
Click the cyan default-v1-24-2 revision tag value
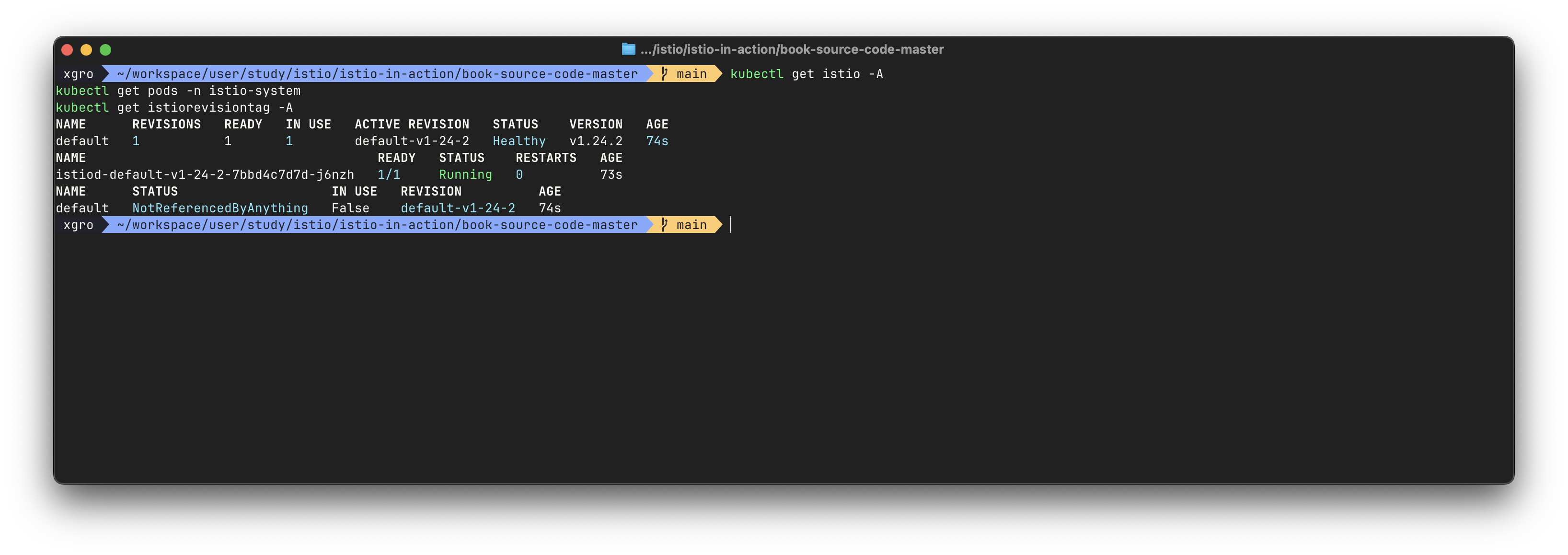point(458,208)
